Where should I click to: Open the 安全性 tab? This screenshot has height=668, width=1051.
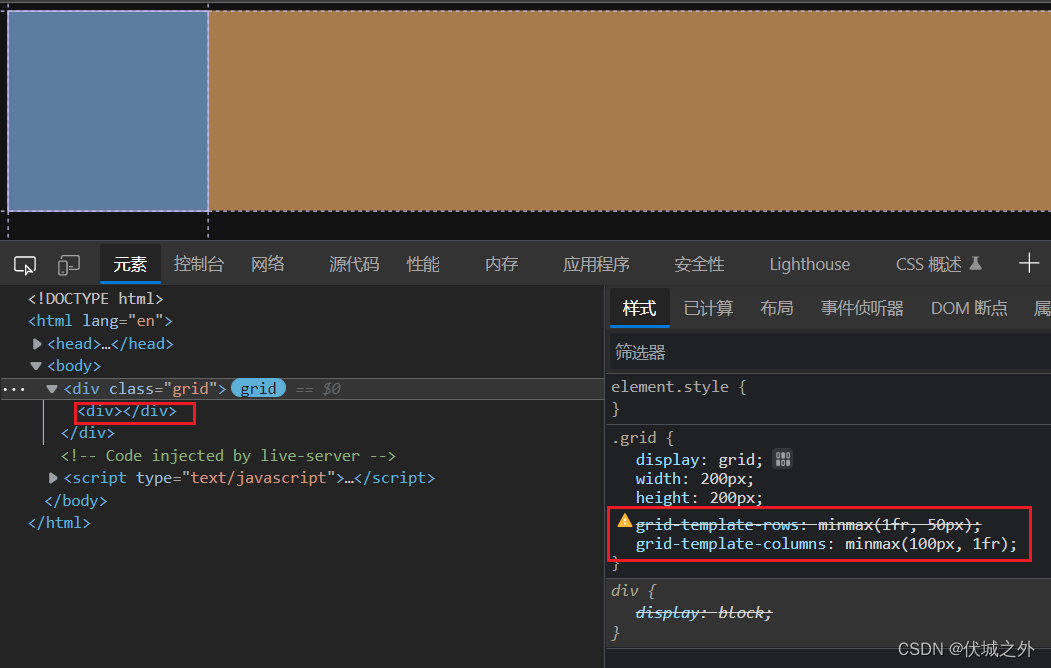(x=699, y=264)
